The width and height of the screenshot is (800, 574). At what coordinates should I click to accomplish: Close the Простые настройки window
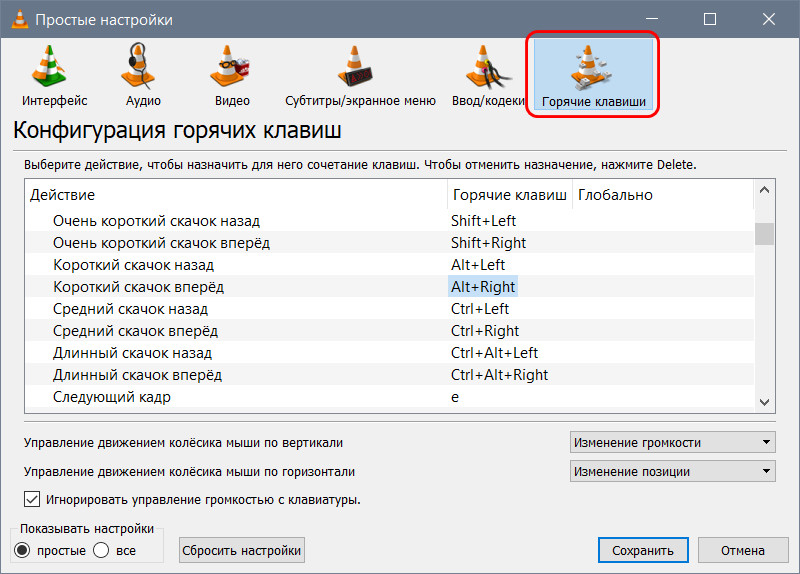pos(769,19)
